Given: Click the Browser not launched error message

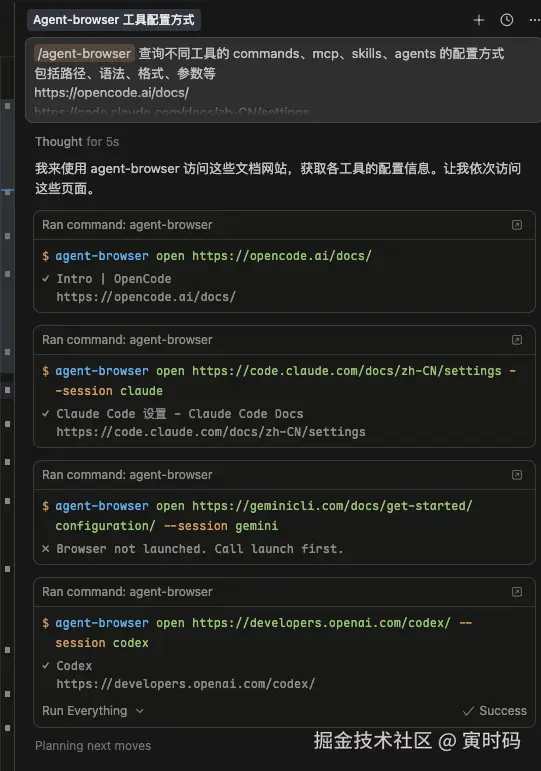Looking at the screenshot, I should tap(199, 549).
